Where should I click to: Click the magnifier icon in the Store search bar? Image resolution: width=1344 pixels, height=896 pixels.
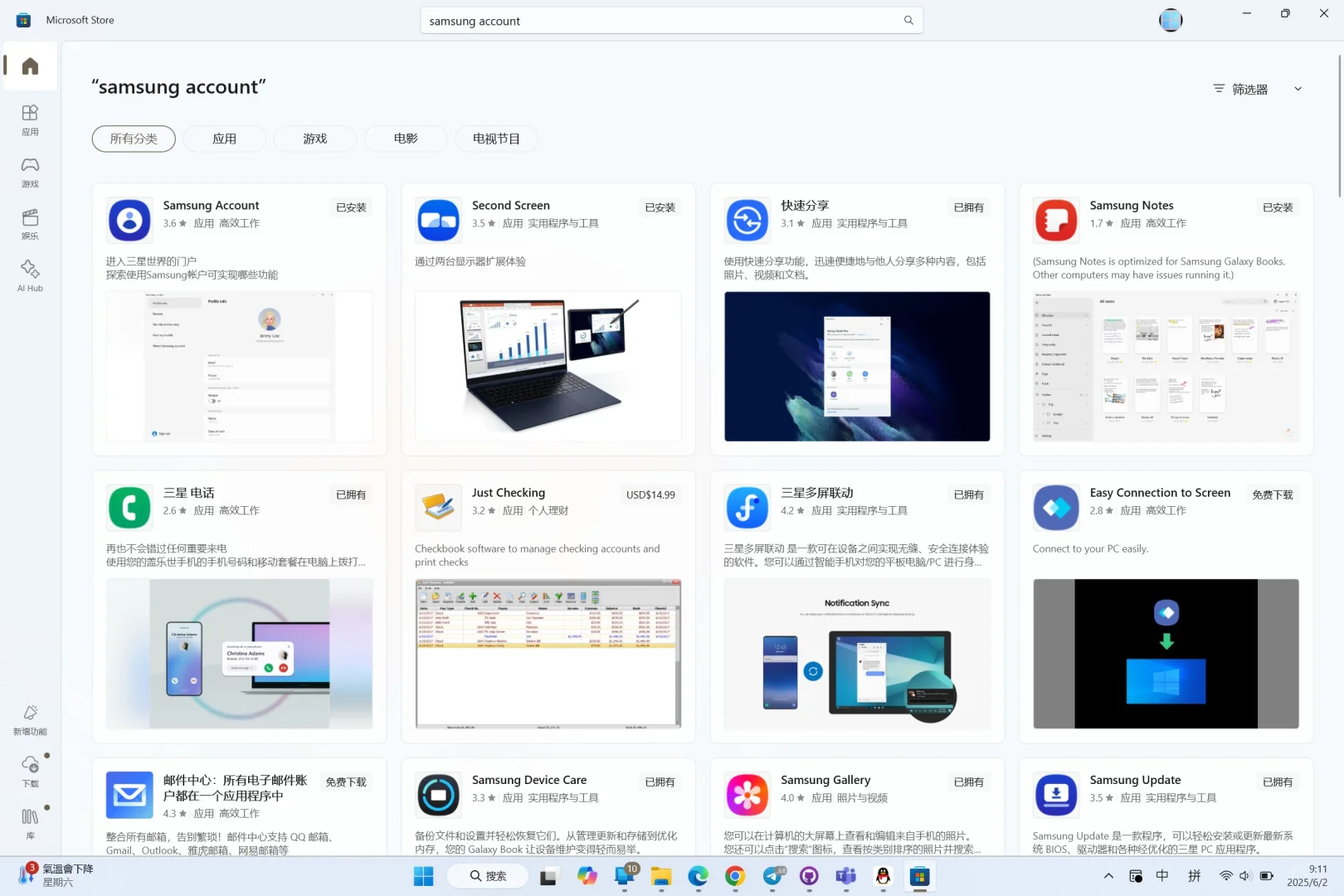tap(908, 20)
